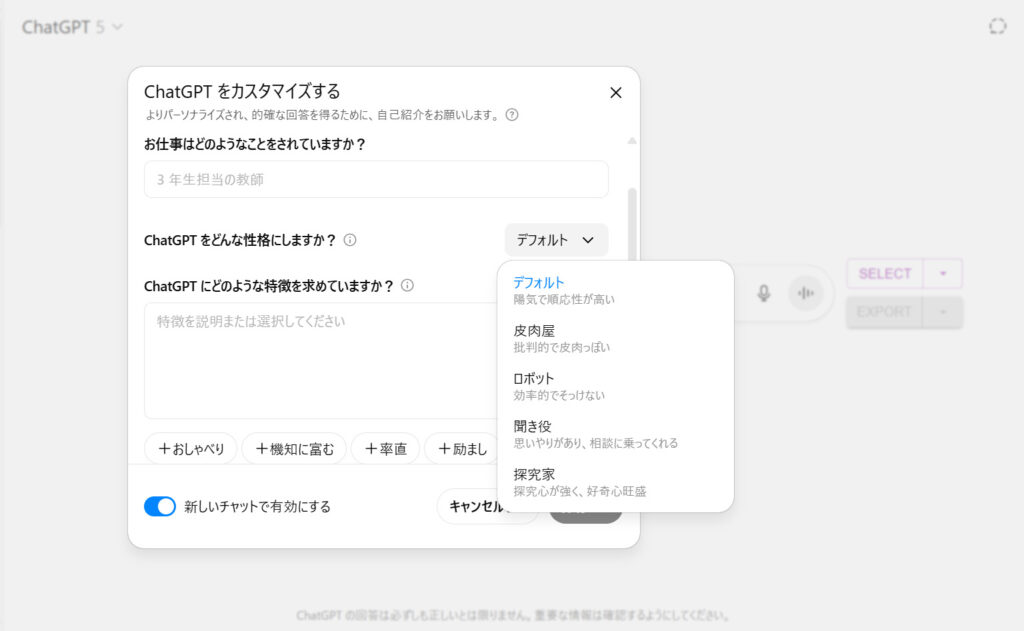1024x631 pixels.
Task: Click info icon next to traits question
Action: [x=408, y=285]
